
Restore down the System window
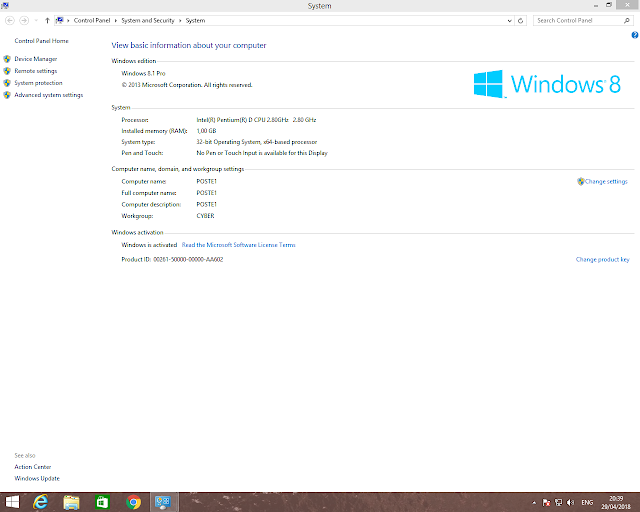coord(609,5)
